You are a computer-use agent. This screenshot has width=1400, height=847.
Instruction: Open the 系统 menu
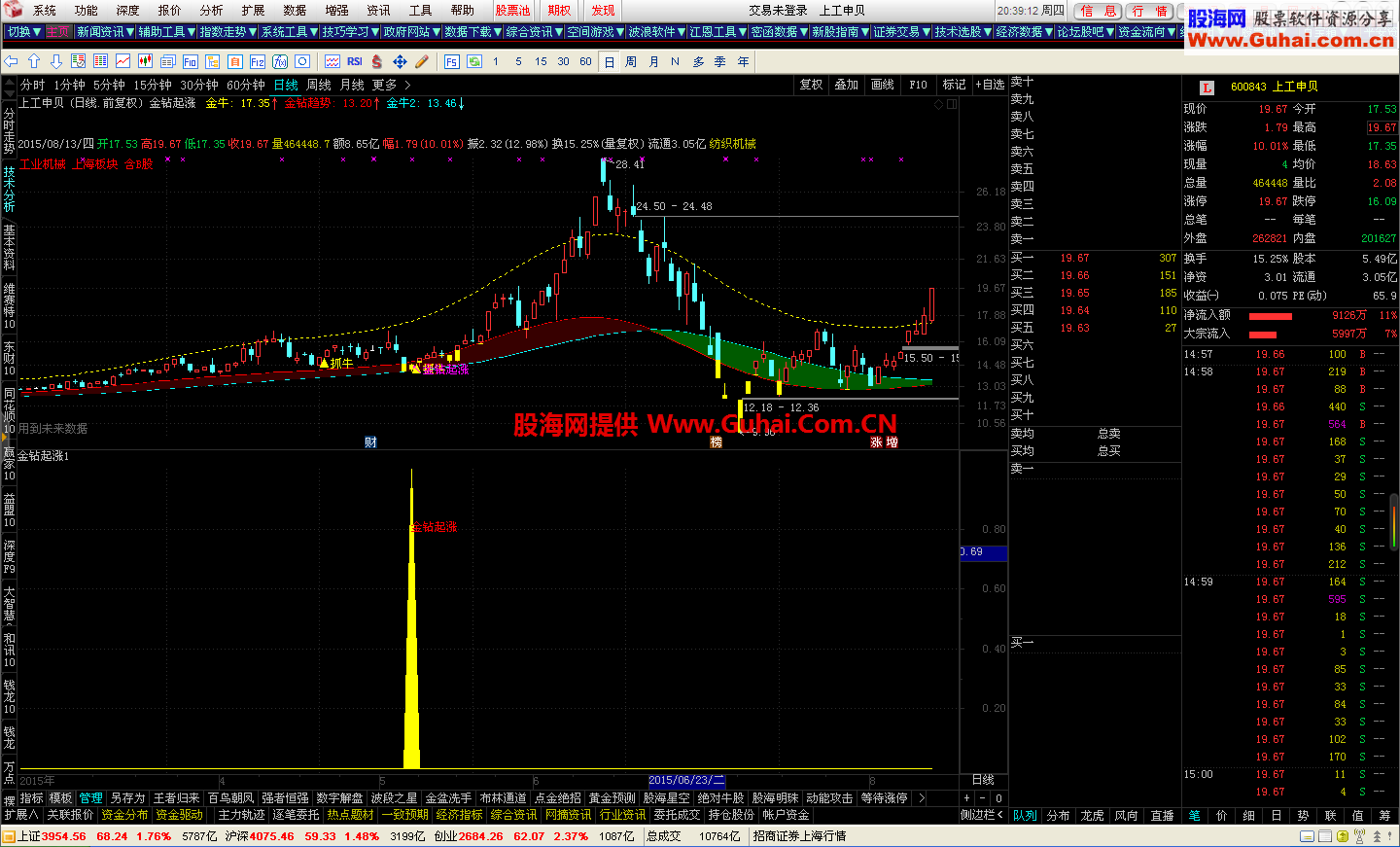(x=45, y=11)
